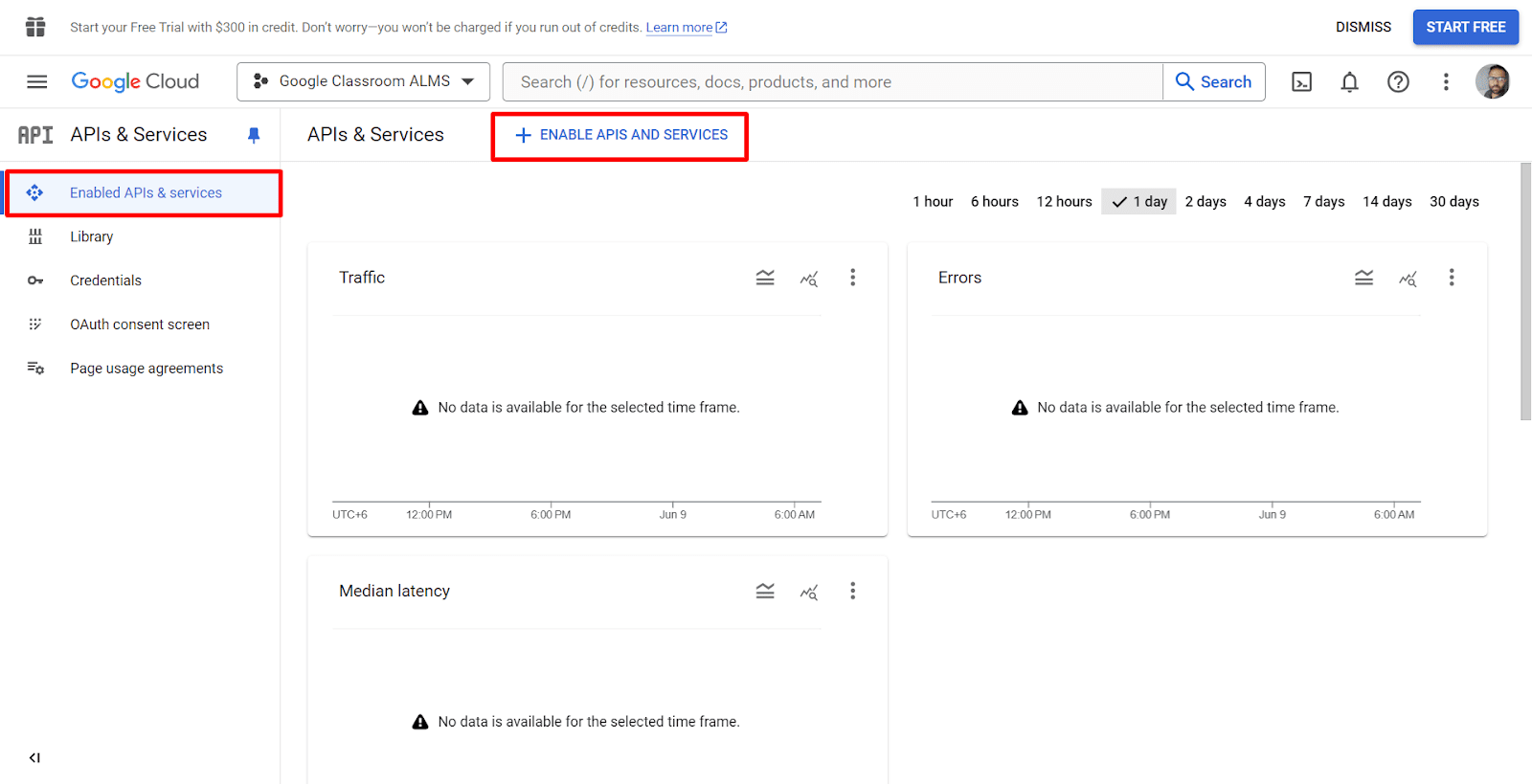The image size is (1532, 784).
Task: Explore Errors chart data icon
Action: [x=1408, y=279]
